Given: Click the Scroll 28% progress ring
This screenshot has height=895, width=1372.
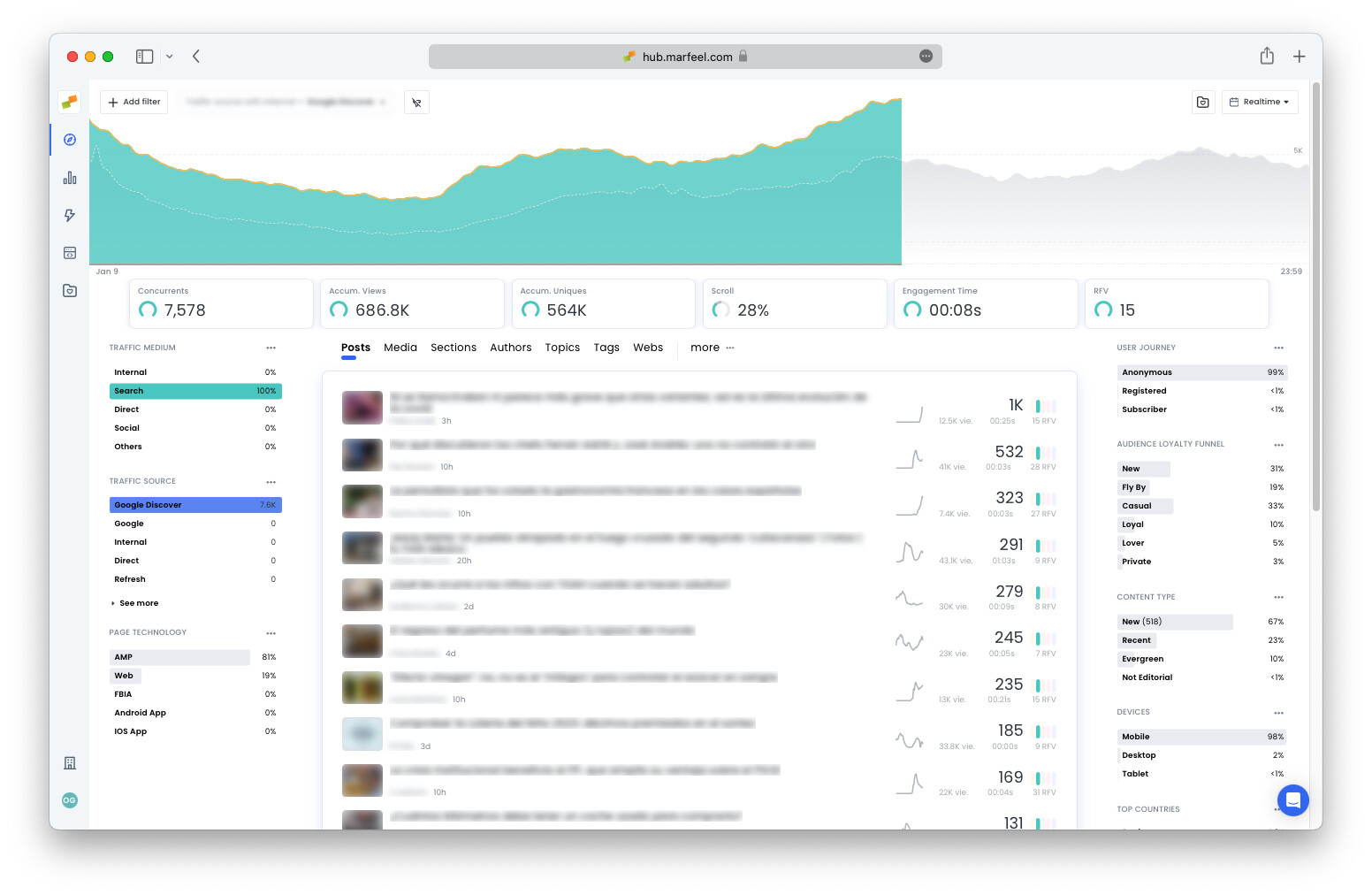Looking at the screenshot, I should [x=720, y=310].
